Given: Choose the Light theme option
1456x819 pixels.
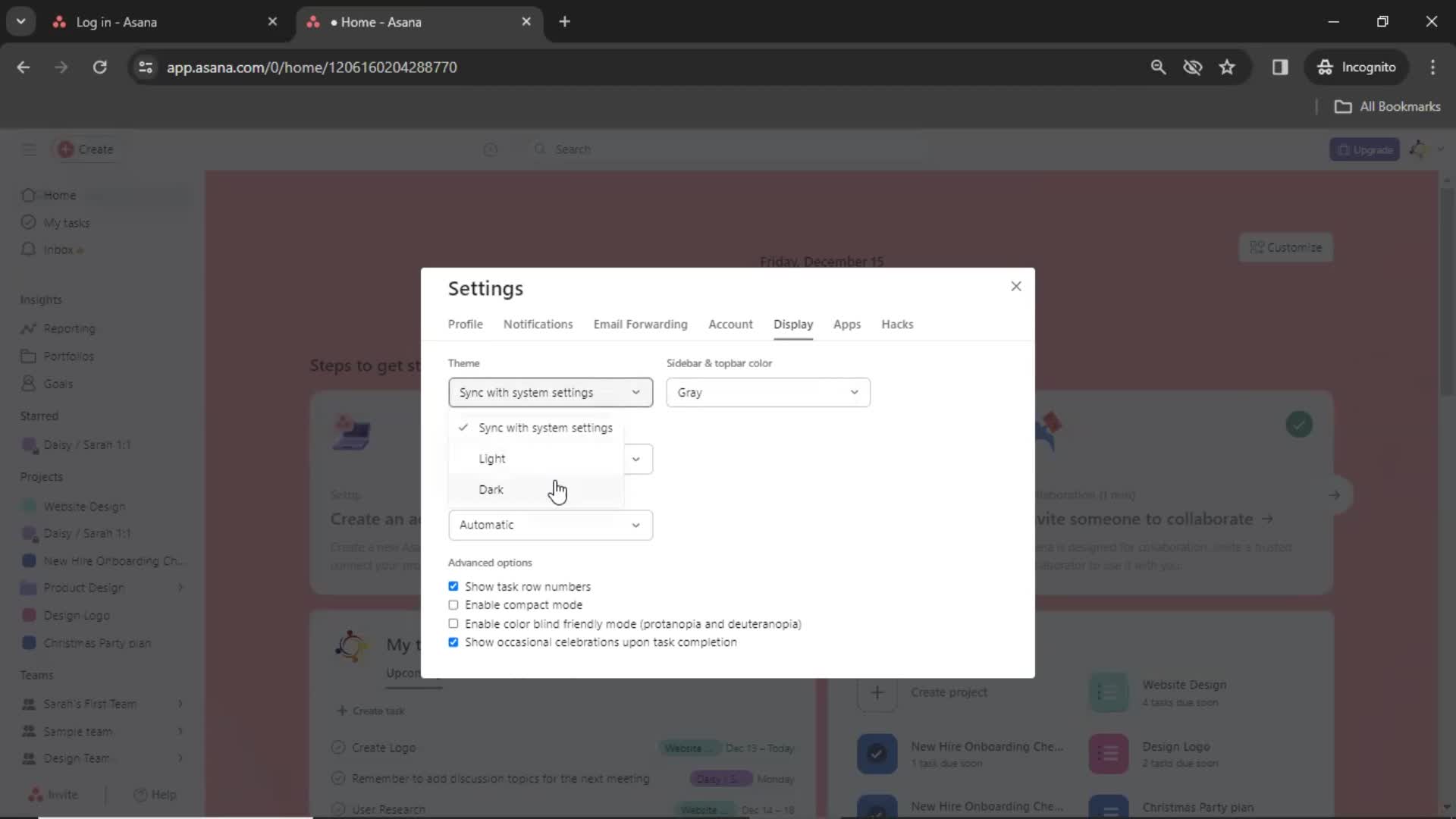Looking at the screenshot, I should click(x=536, y=459).
